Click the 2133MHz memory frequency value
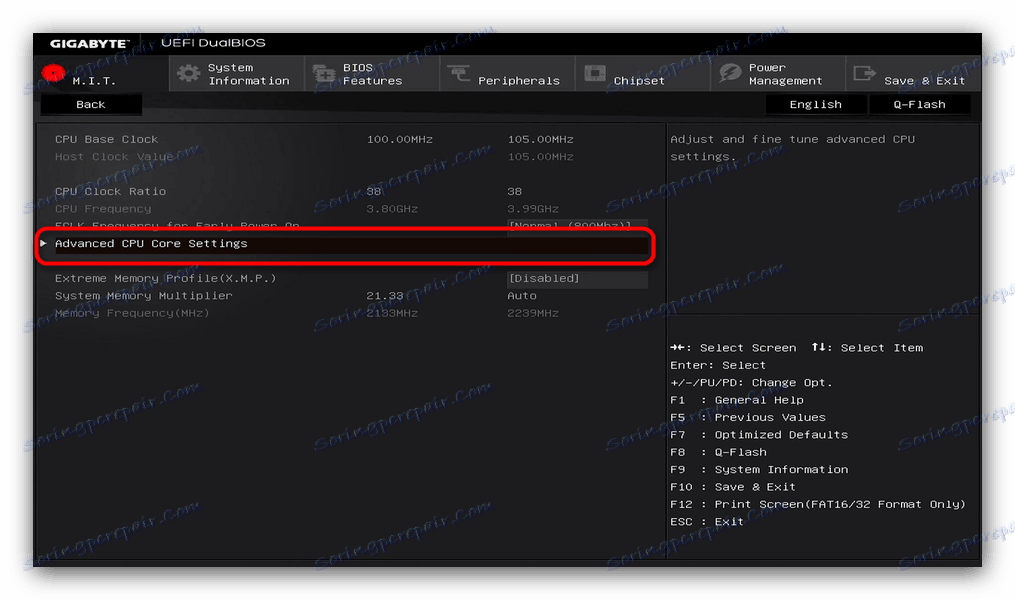 (x=392, y=313)
